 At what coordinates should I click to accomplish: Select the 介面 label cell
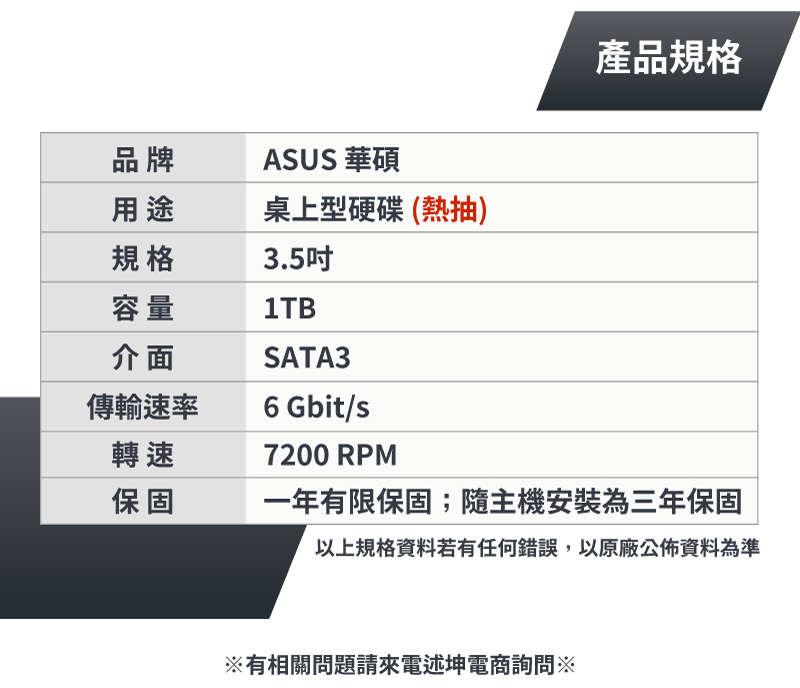click(x=143, y=356)
